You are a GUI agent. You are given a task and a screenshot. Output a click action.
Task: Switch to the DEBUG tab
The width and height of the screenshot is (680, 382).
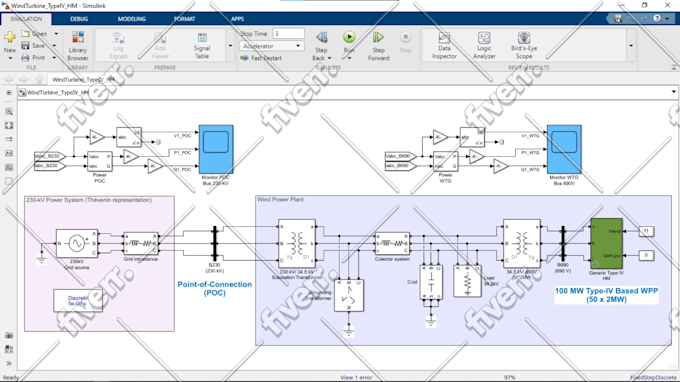coord(79,19)
